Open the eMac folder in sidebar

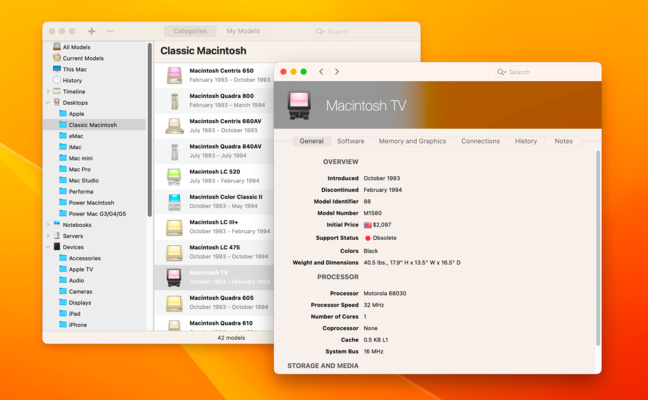tap(71, 136)
